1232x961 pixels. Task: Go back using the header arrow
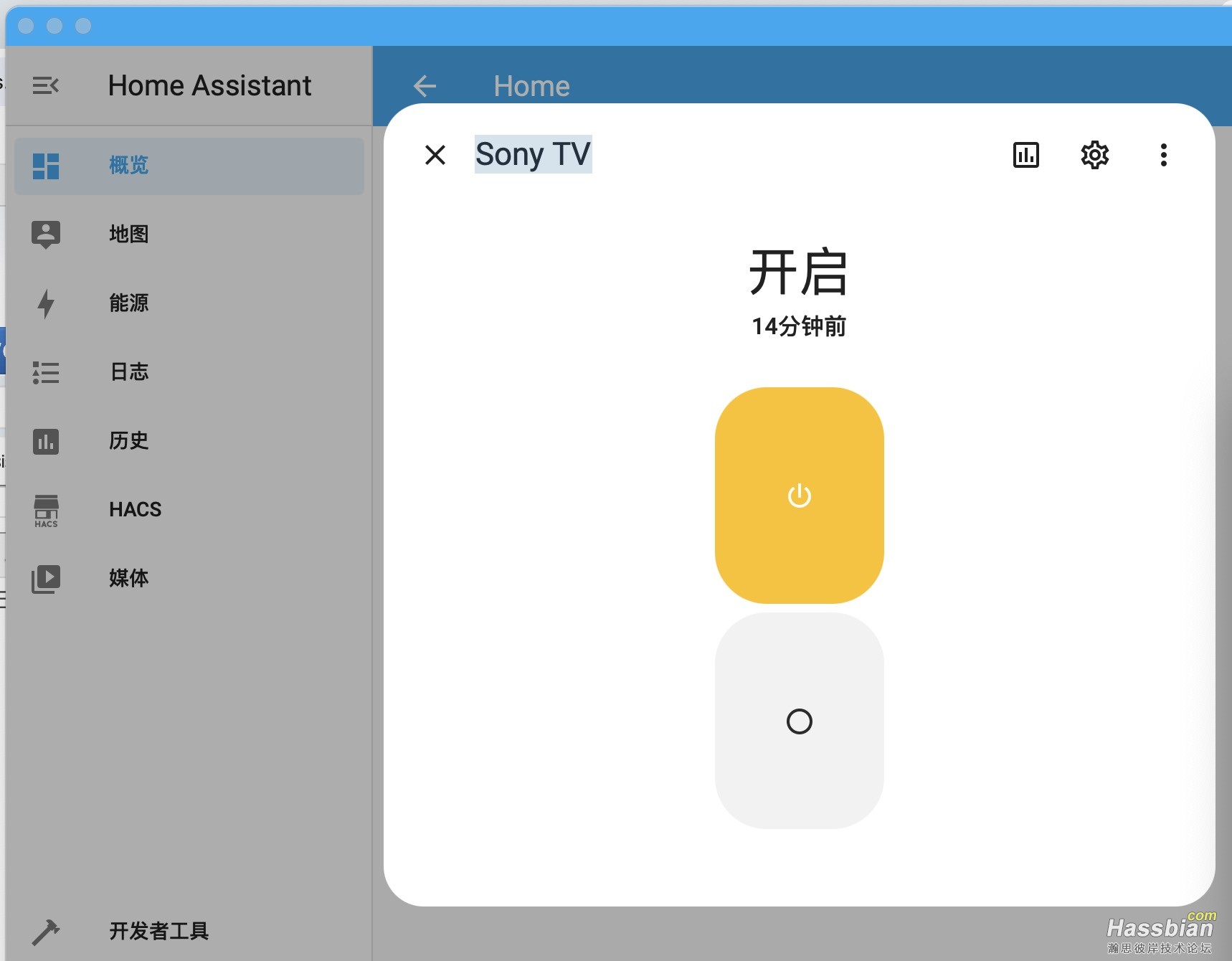click(x=425, y=86)
